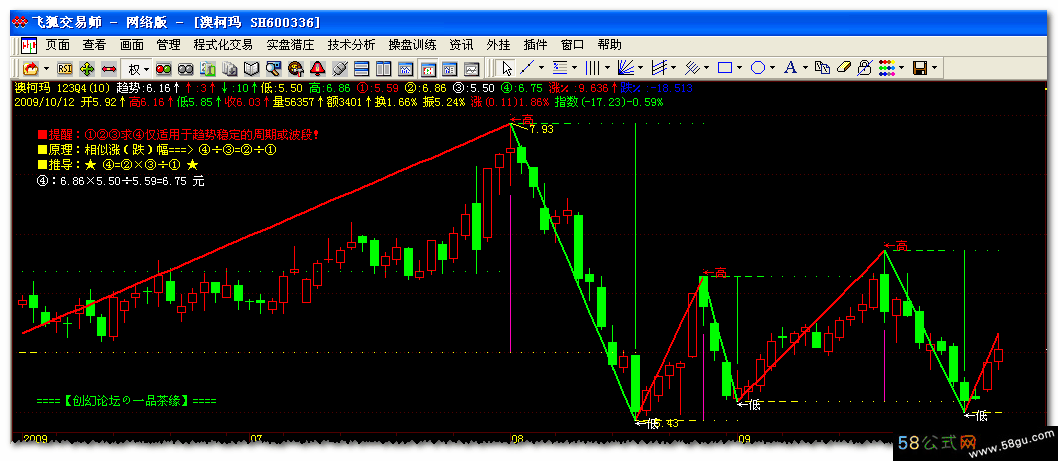The image size is (1058, 461).
Task: Open the 插件 menu
Action: (535, 45)
